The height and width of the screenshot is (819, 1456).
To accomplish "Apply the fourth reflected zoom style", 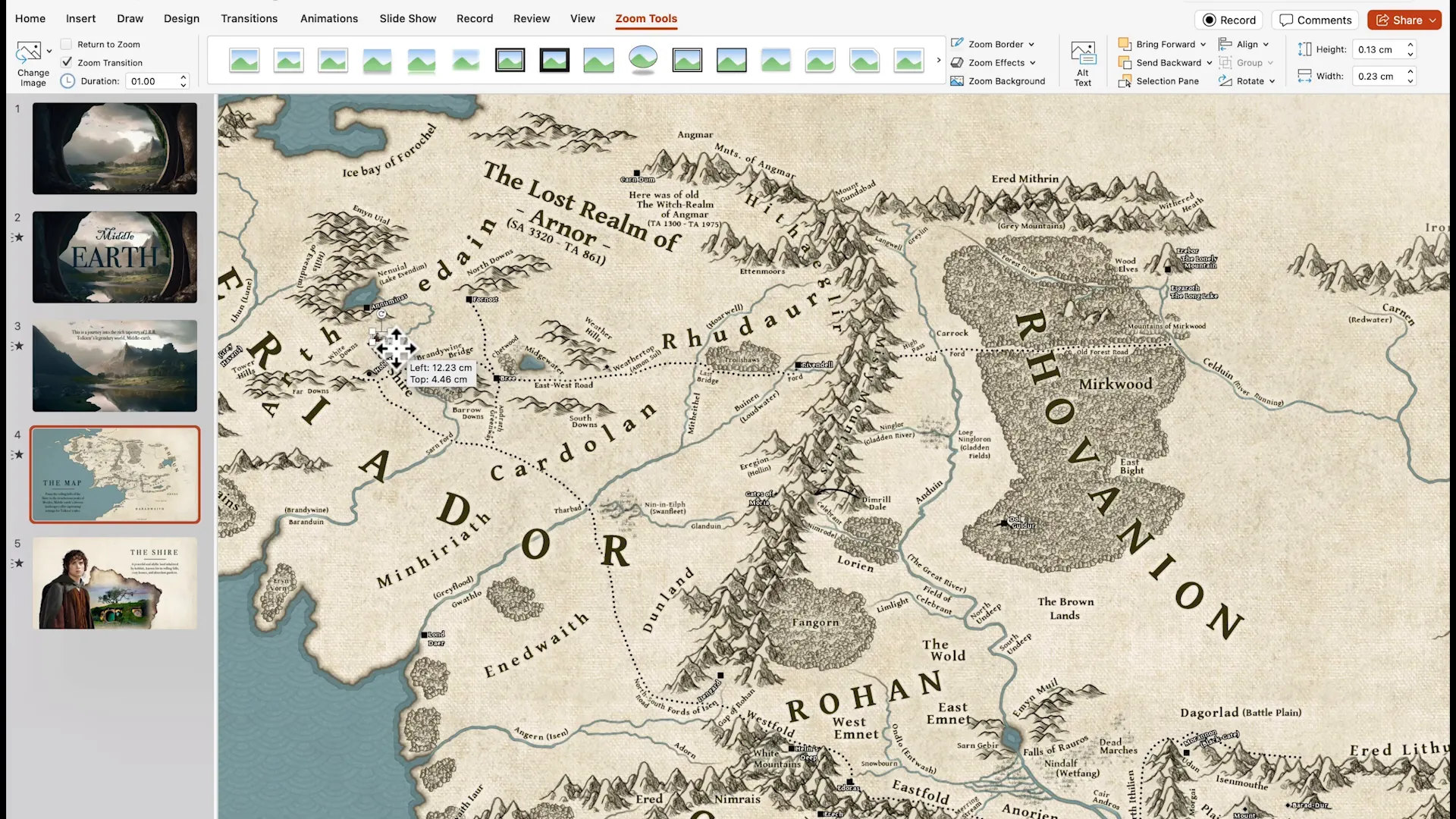I will 377,60.
